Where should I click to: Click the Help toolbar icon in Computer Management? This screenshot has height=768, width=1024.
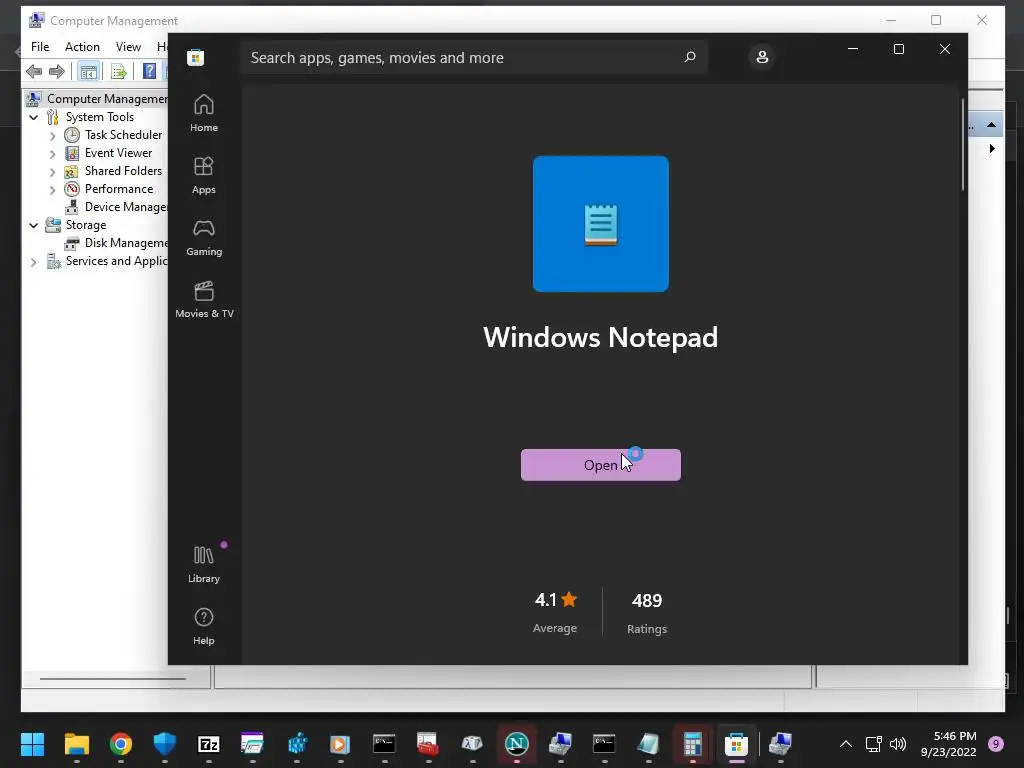[150, 71]
